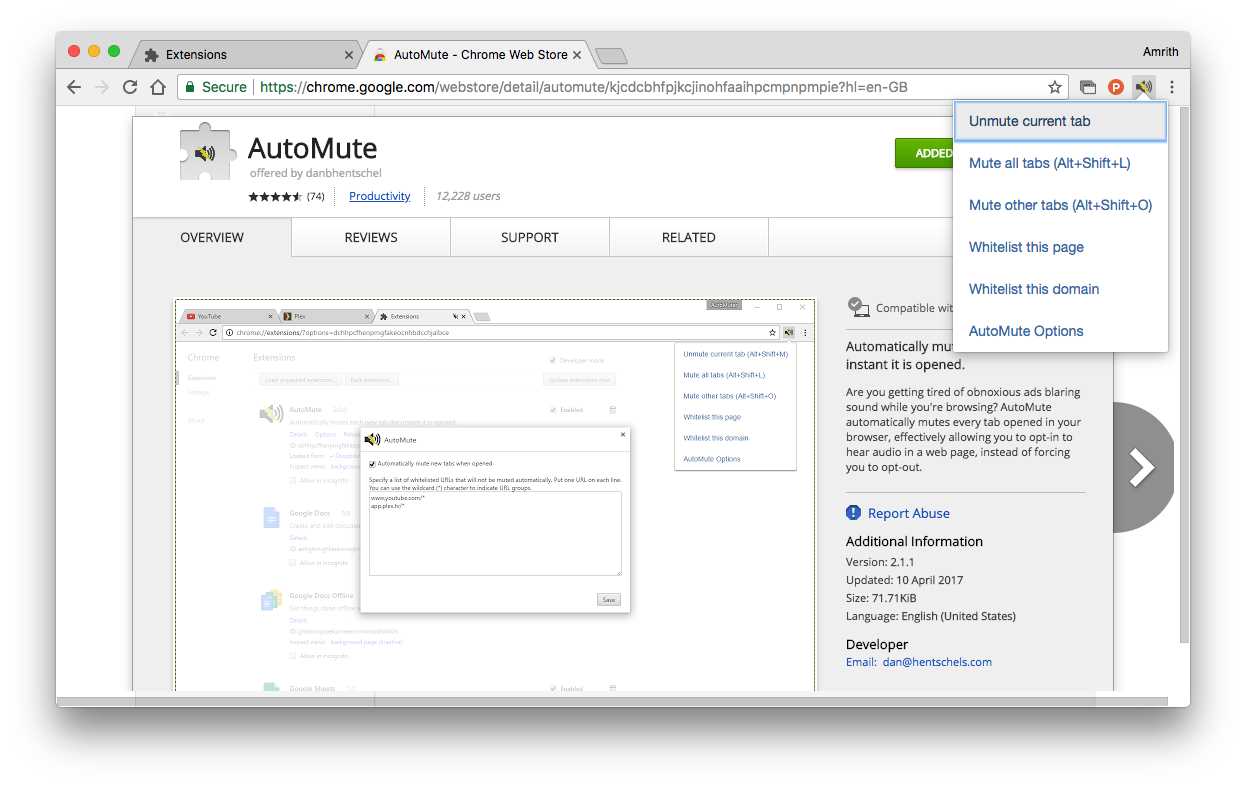Click the AutoMute speaker toolbar icon

[x=1144, y=87]
